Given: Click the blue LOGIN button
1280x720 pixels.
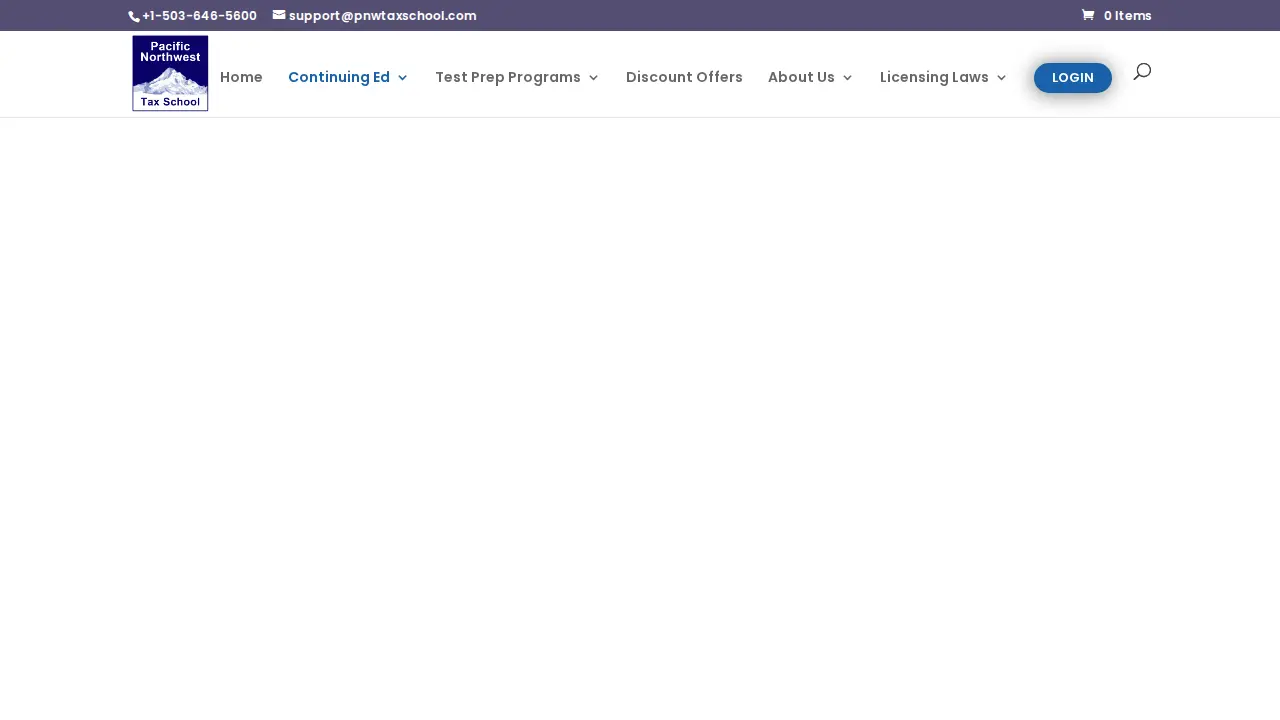Looking at the screenshot, I should click(x=1073, y=78).
